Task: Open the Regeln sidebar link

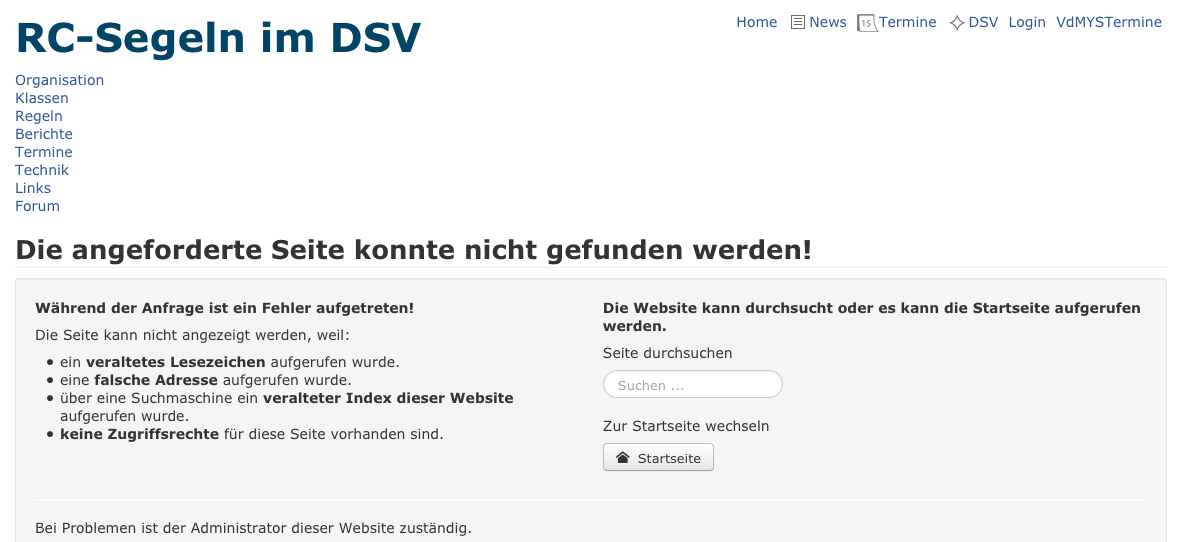Action: click(x=39, y=116)
